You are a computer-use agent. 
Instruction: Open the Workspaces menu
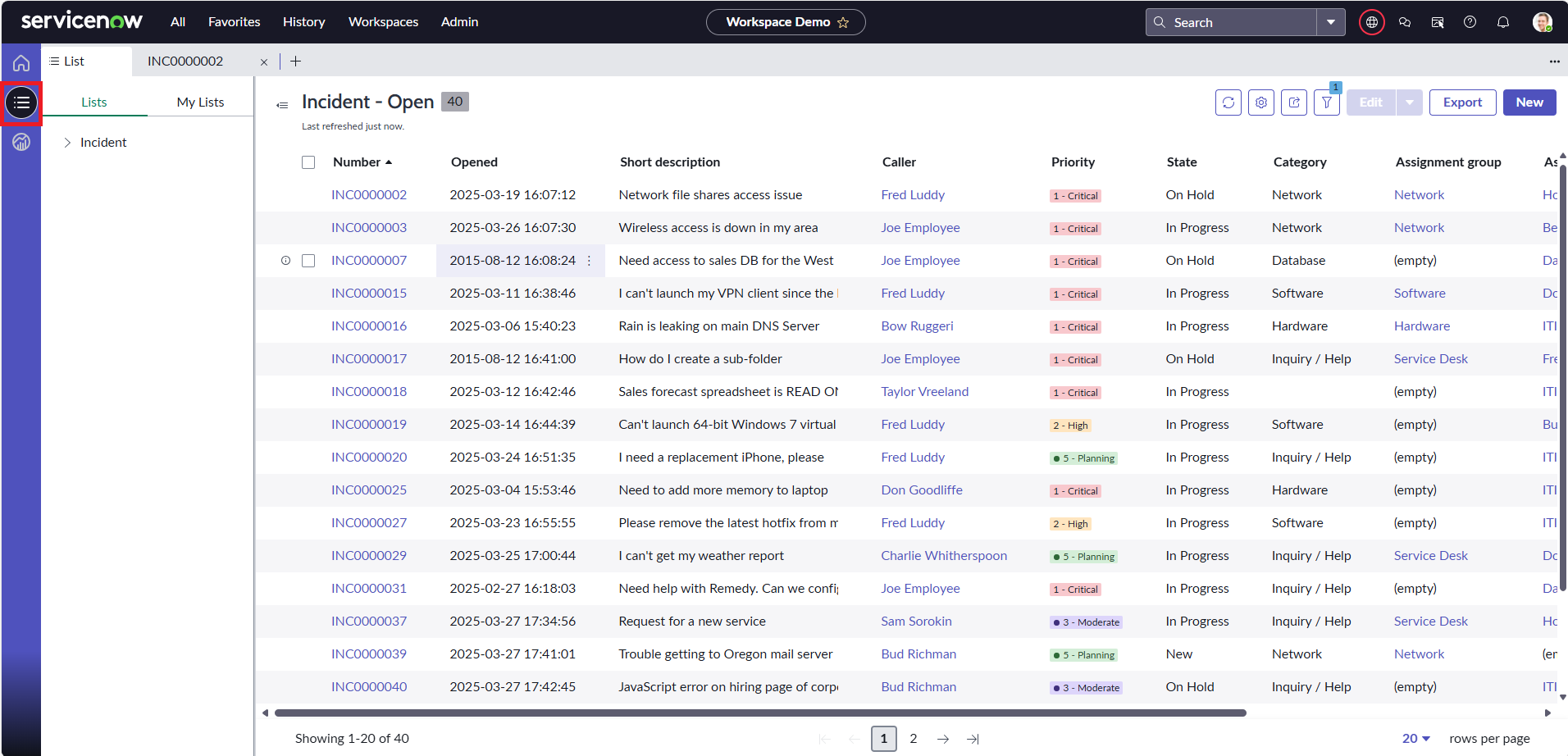pyautogui.click(x=383, y=22)
